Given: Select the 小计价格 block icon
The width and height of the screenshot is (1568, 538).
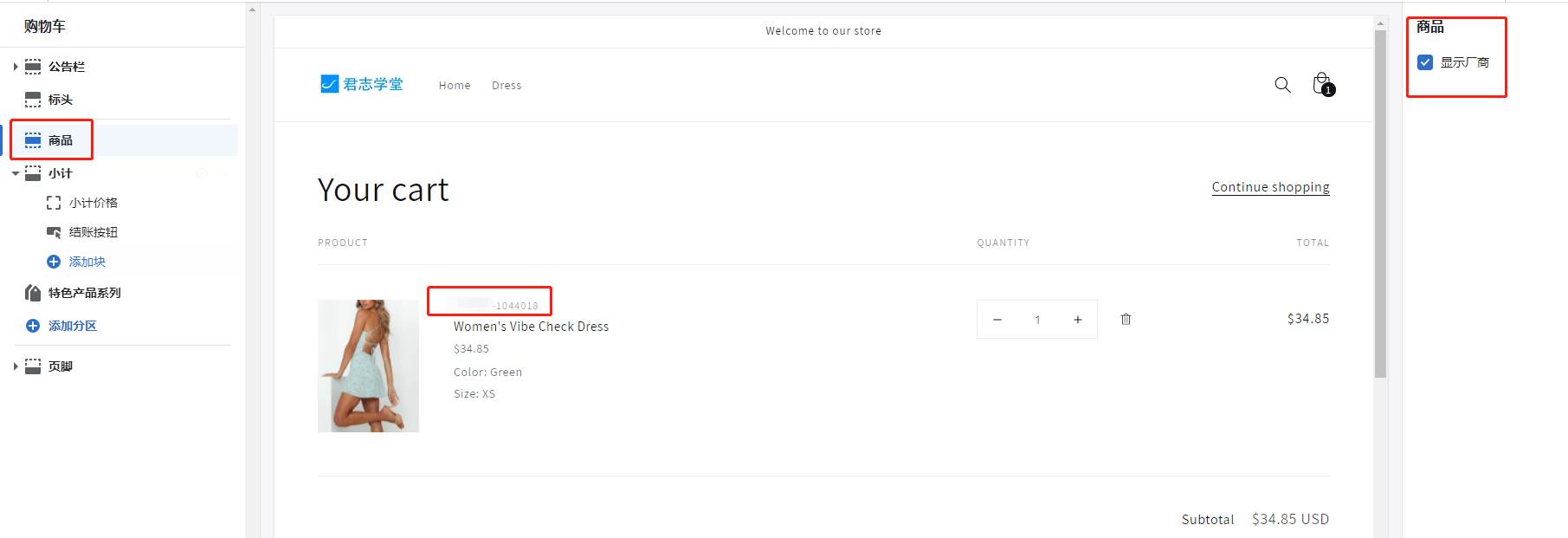Looking at the screenshot, I should point(54,203).
